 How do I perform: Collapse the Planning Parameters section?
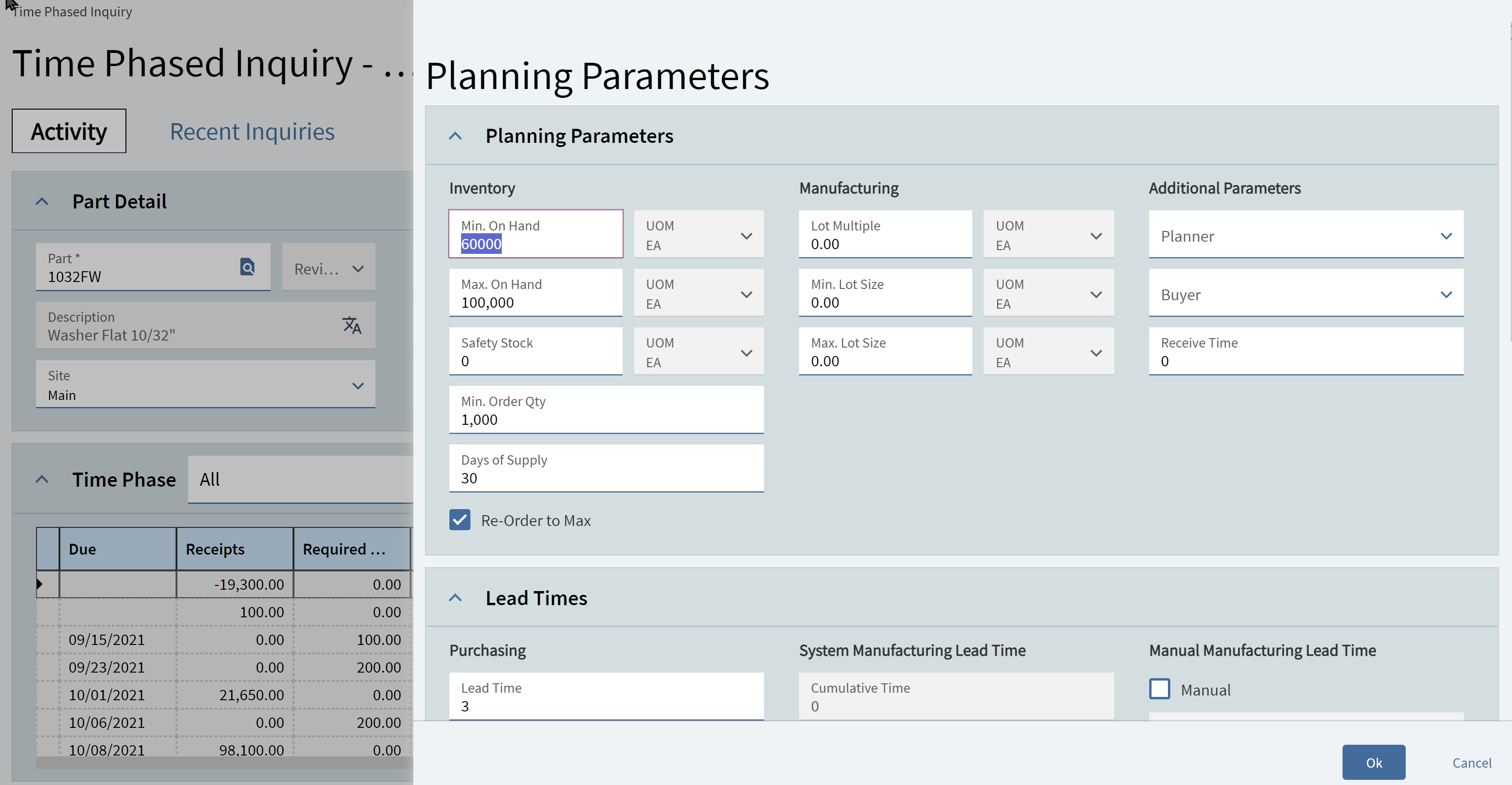point(455,136)
